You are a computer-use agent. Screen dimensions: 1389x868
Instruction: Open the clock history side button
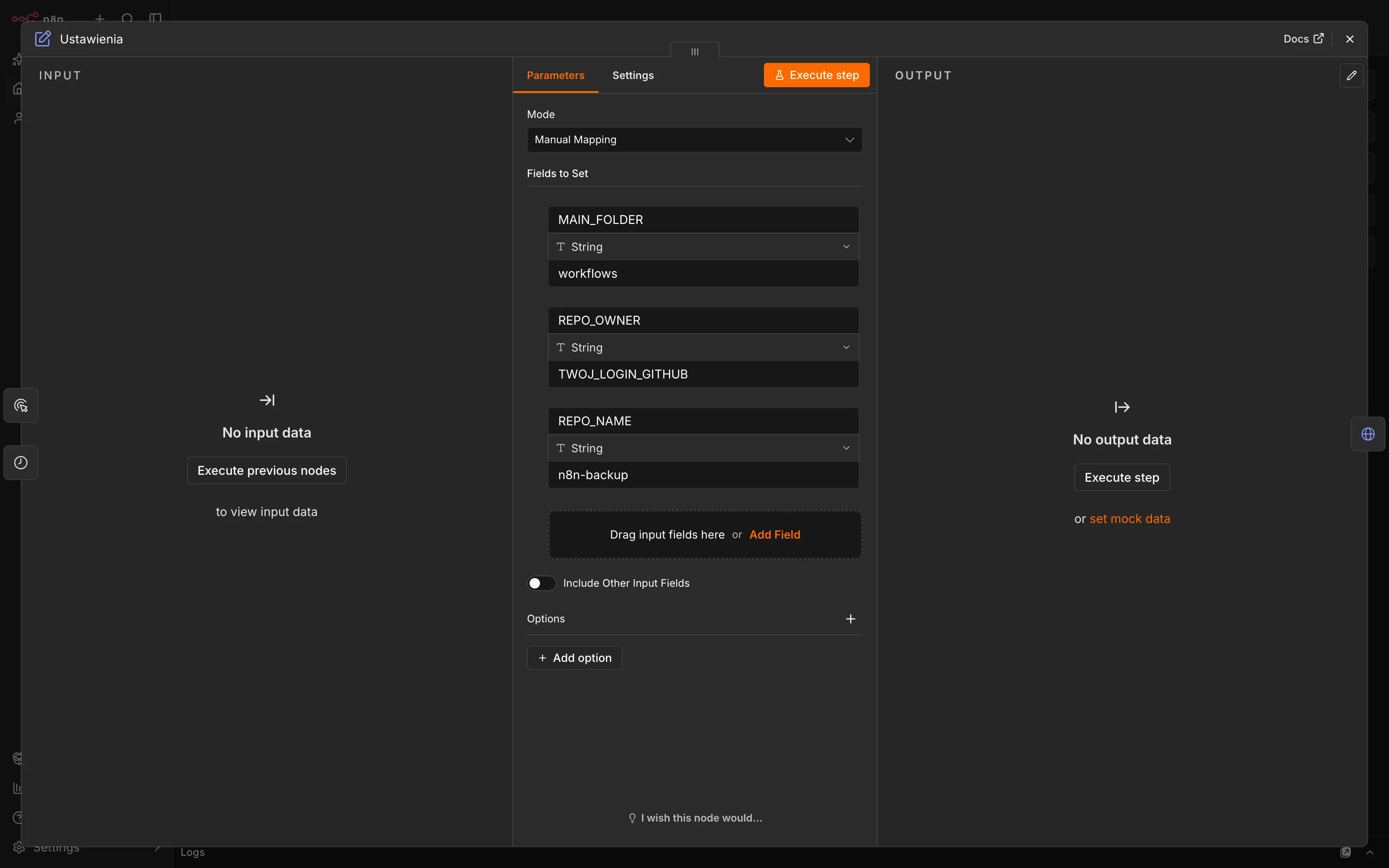pyautogui.click(x=21, y=463)
